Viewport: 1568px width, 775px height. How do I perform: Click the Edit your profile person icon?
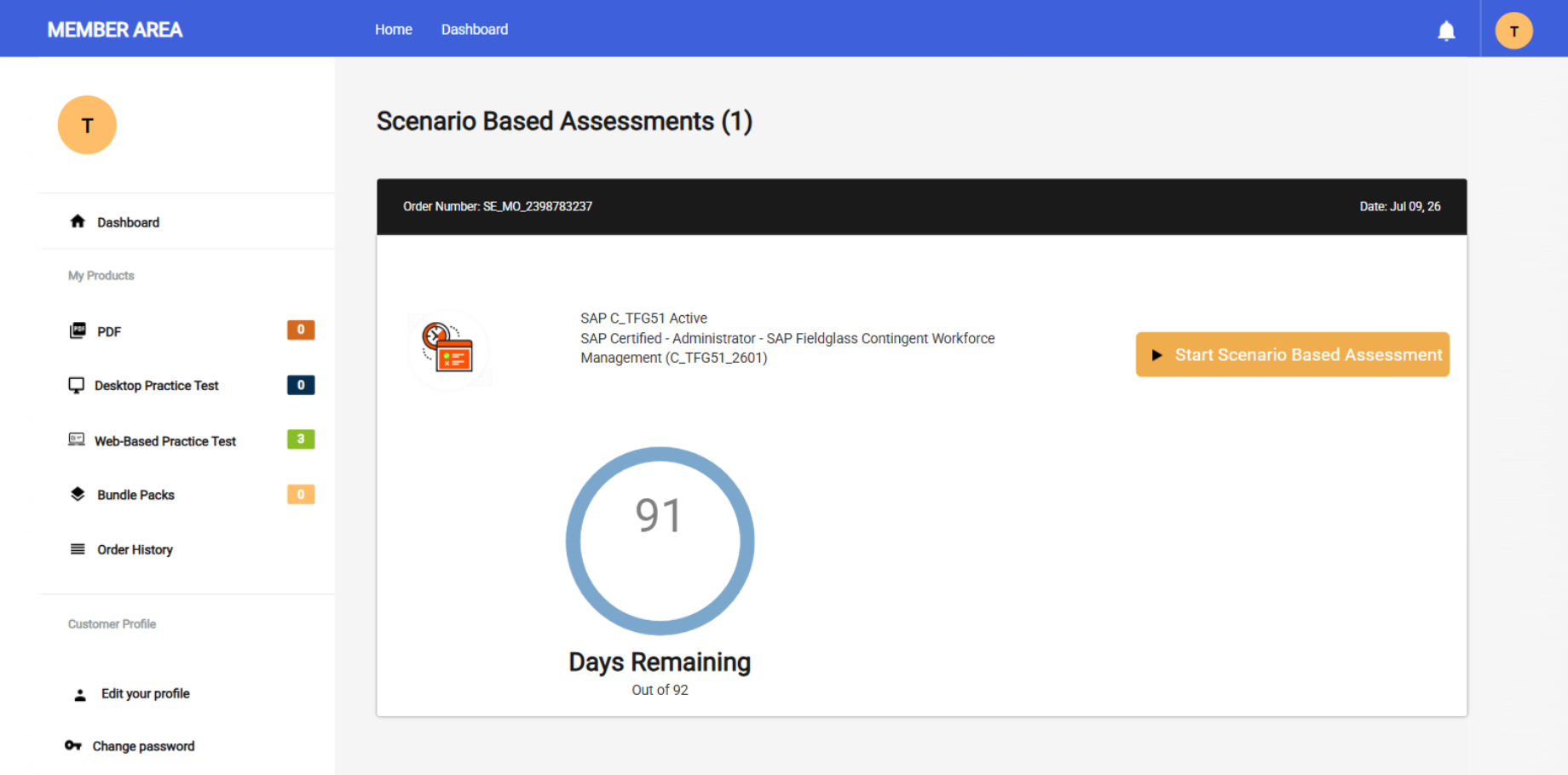(x=80, y=695)
